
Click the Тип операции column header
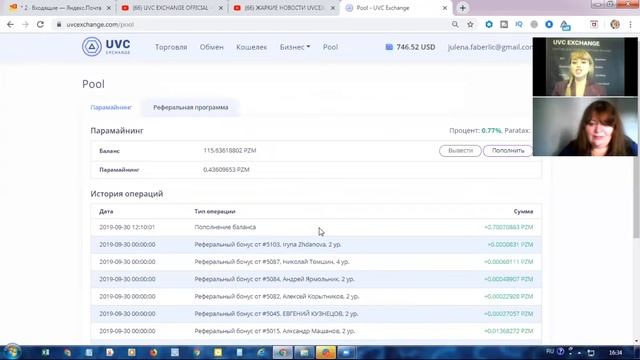215,211
